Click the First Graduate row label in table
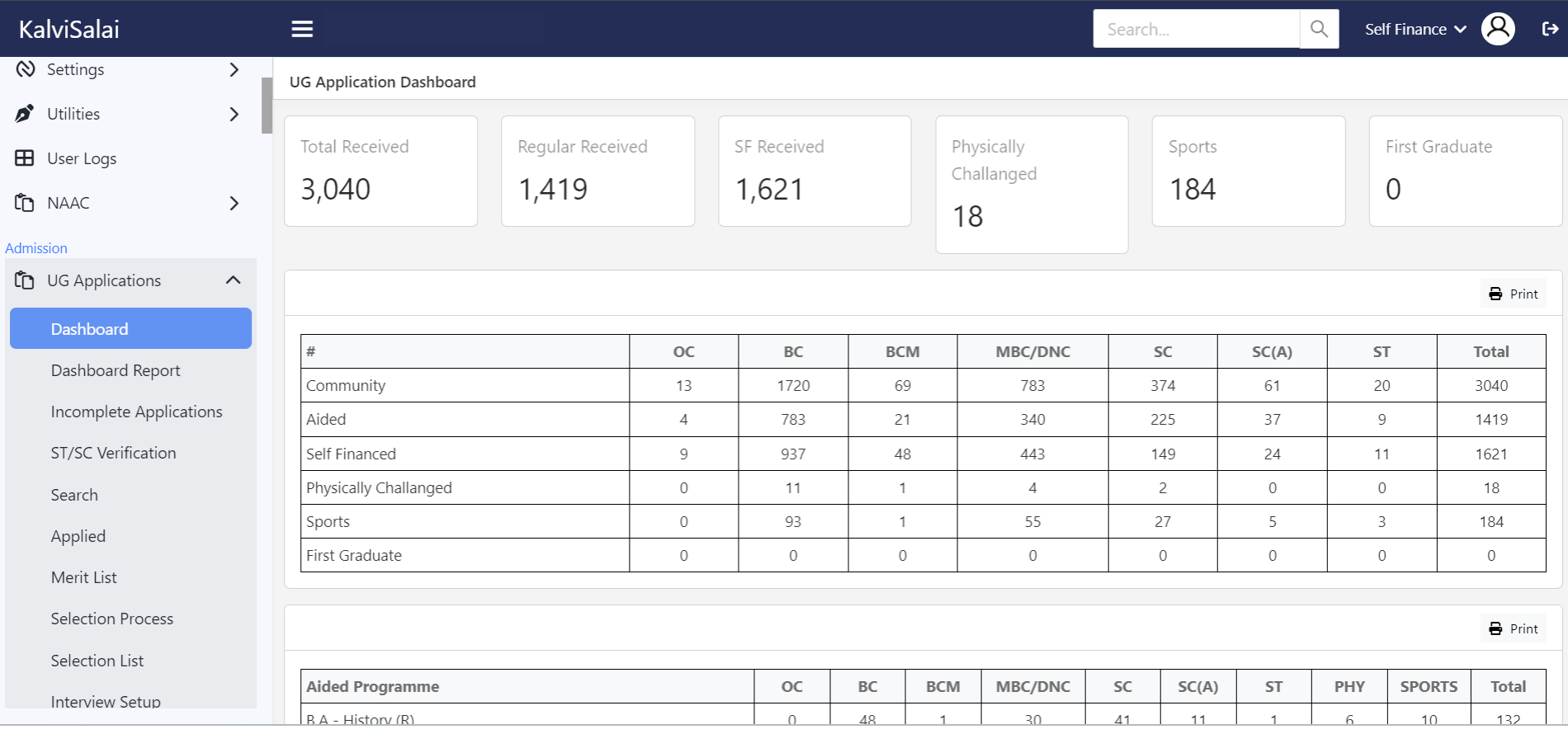This screenshot has width=1568, height=734. (x=354, y=555)
